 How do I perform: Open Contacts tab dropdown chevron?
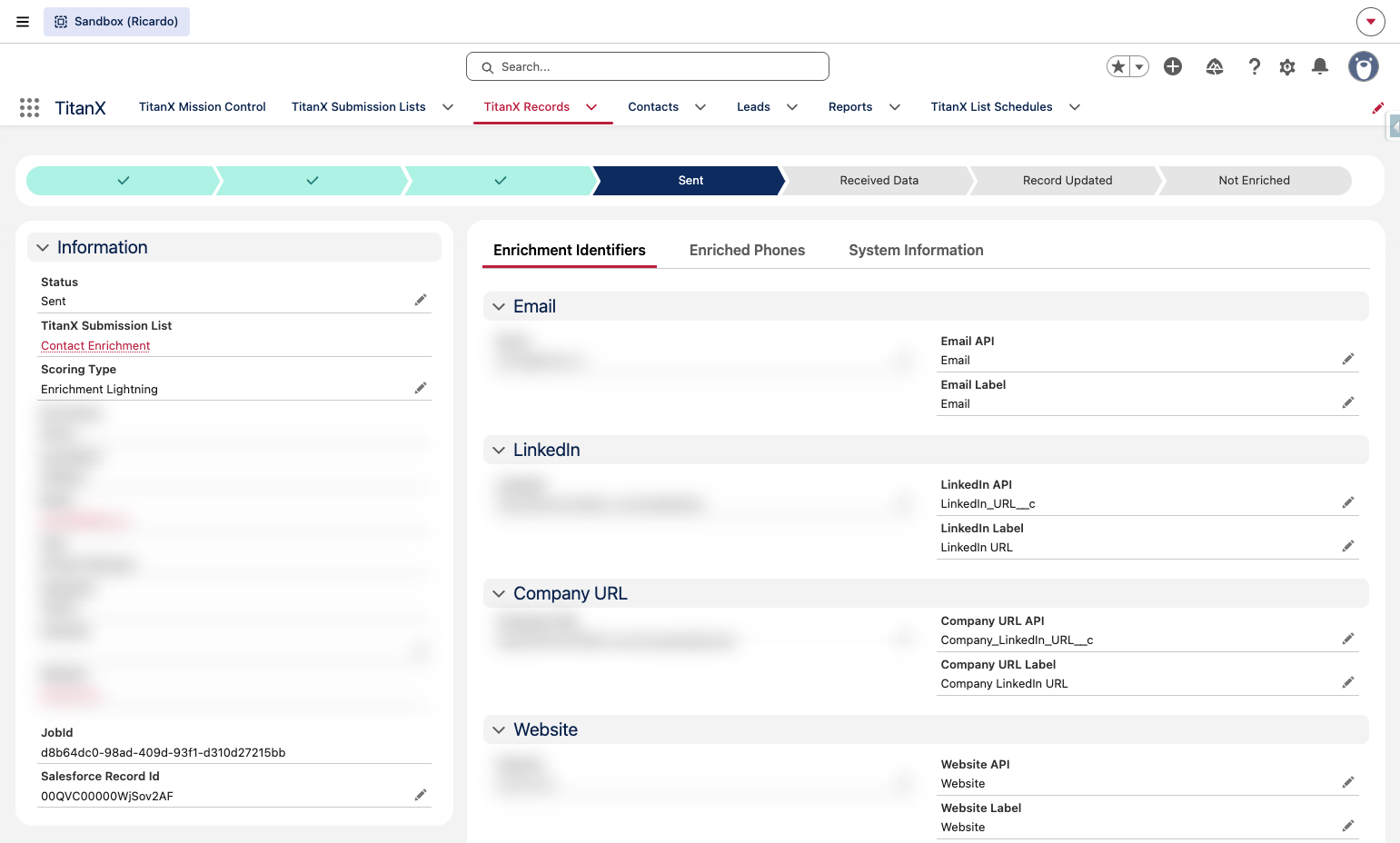click(x=700, y=107)
